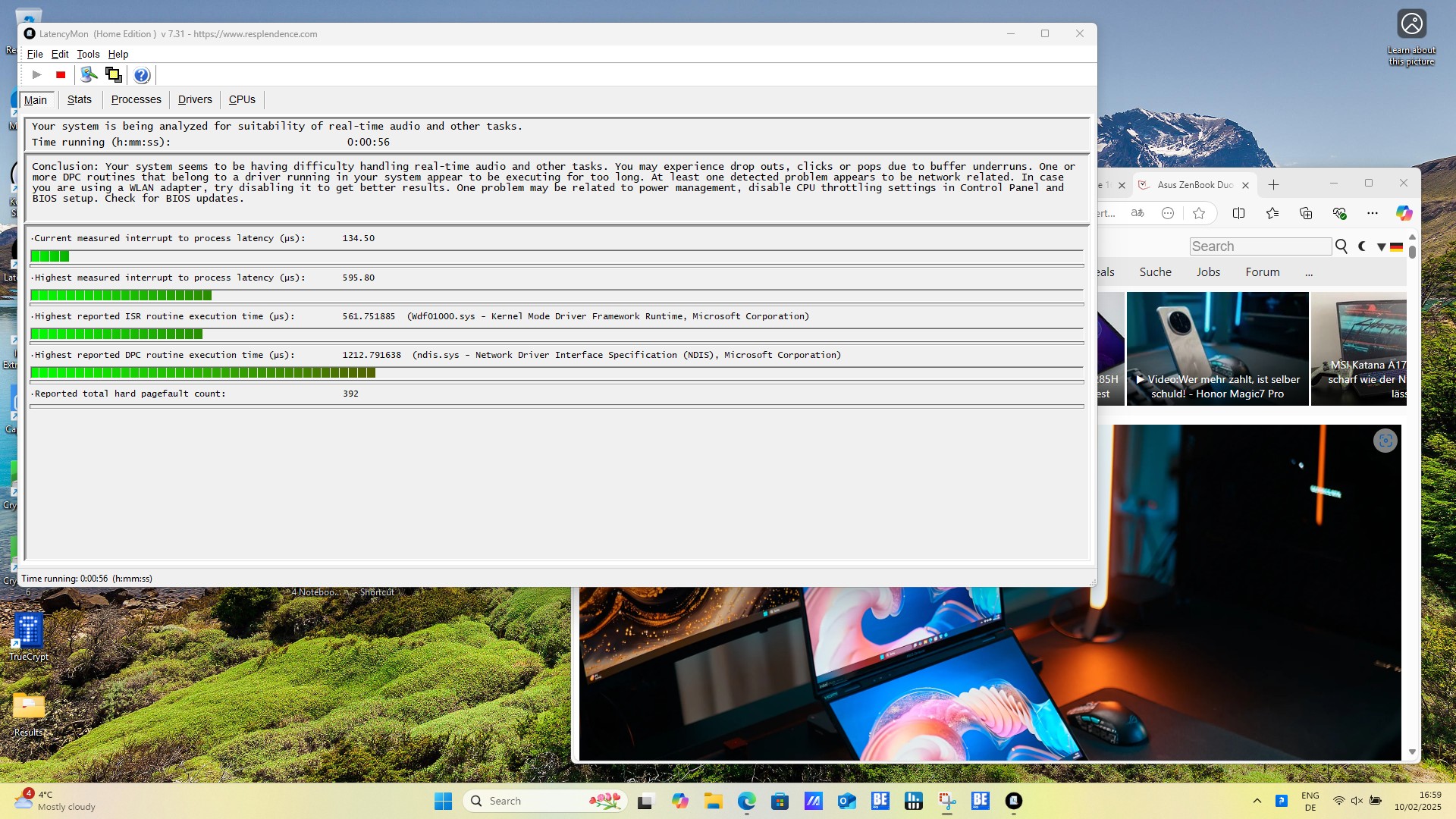Open the Forum link on website

point(1262,272)
